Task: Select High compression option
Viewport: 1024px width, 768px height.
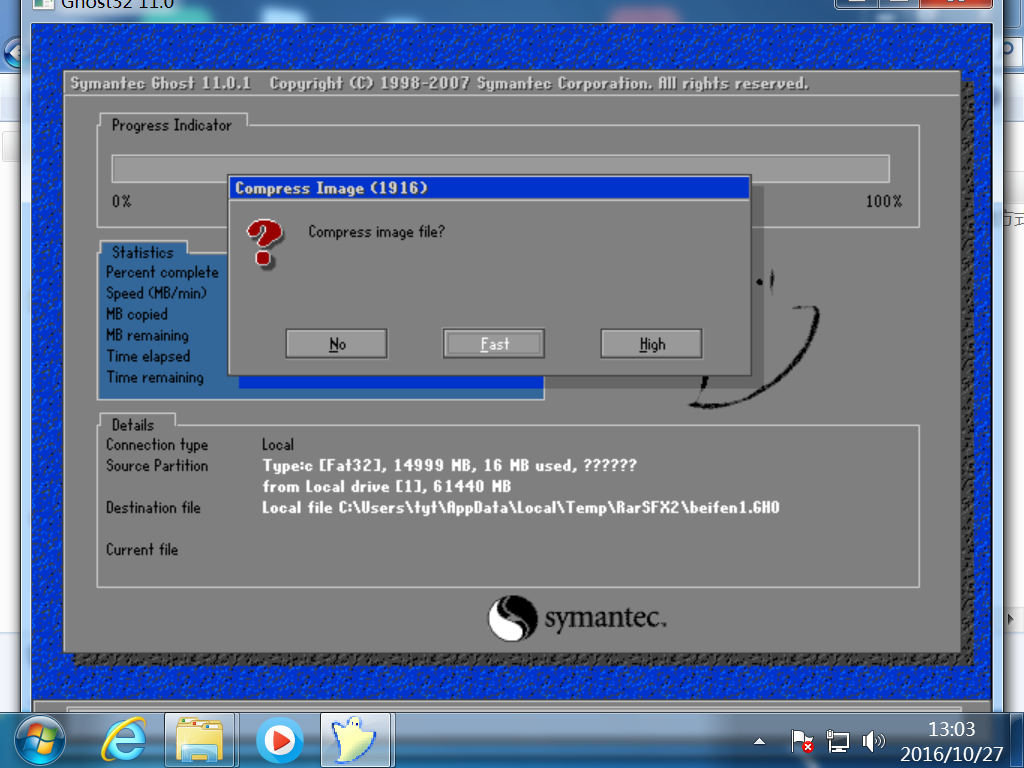Action: coord(651,344)
